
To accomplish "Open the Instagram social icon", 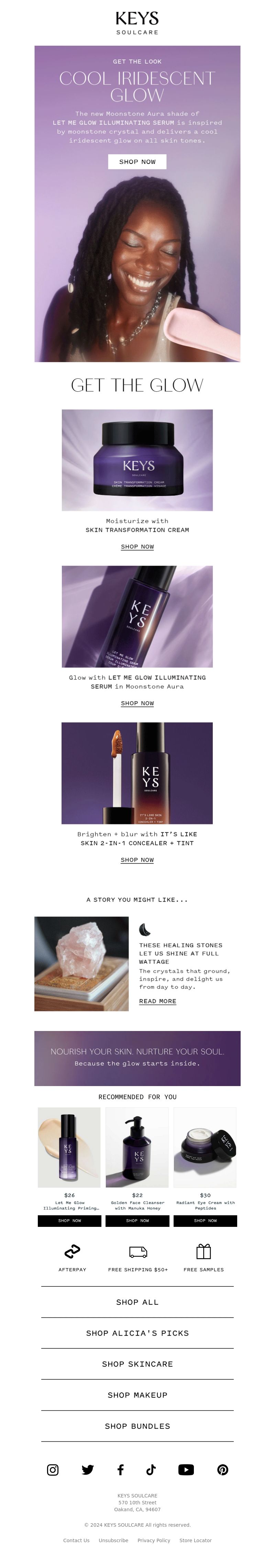I will 53,1470.
